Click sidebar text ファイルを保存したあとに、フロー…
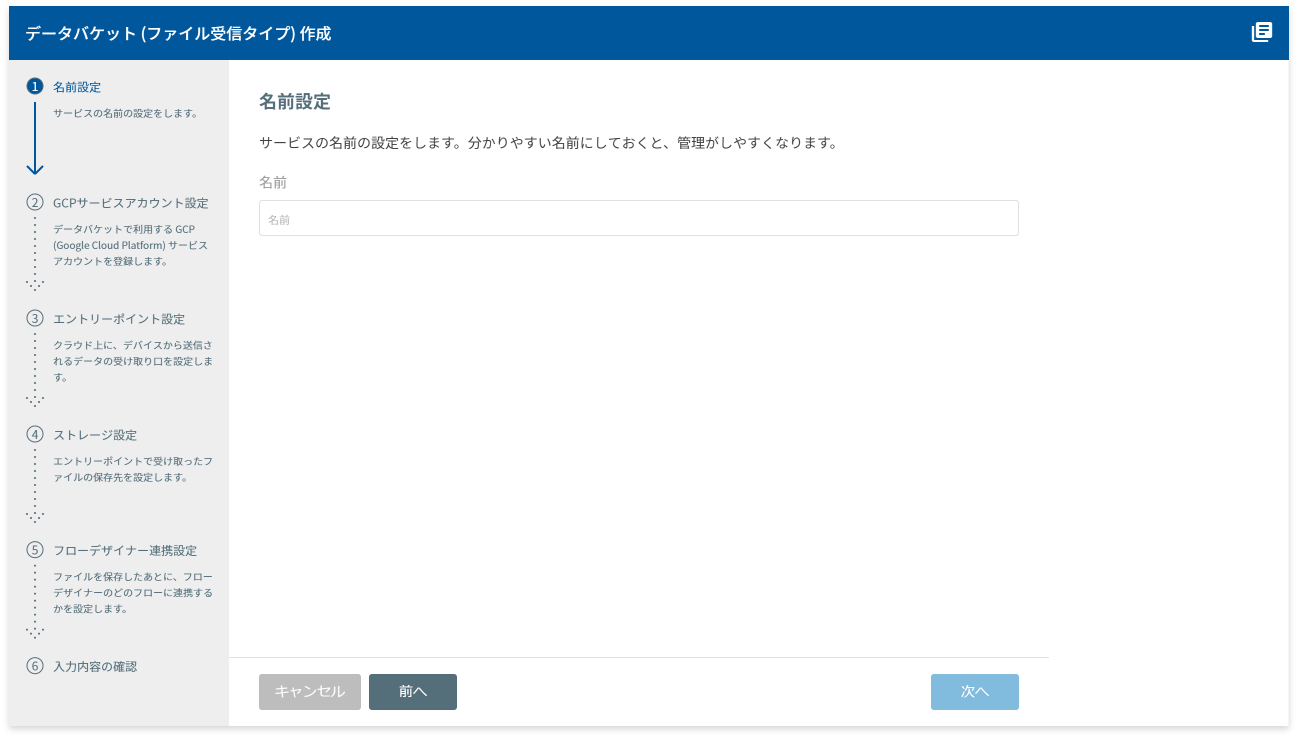This screenshot has width=1298, height=738. 133,592
